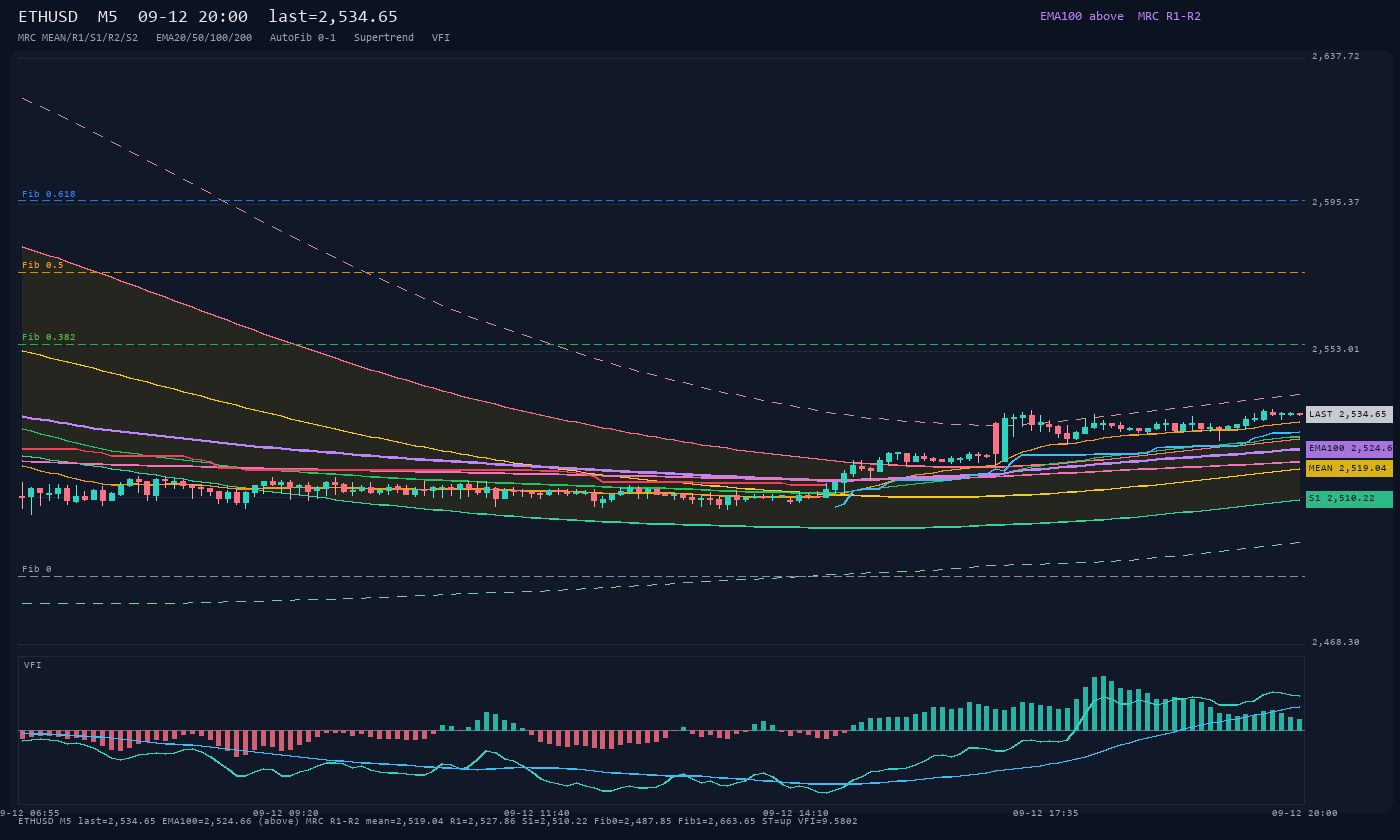Viewport: 1400px width, 840px height.
Task: Click the 2,468.30 price axis label
Action: point(1336,642)
